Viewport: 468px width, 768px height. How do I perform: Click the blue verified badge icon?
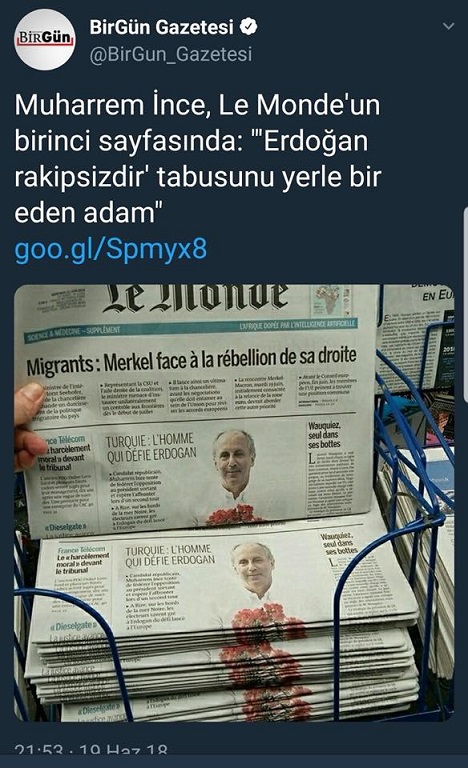(x=249, y=26)
